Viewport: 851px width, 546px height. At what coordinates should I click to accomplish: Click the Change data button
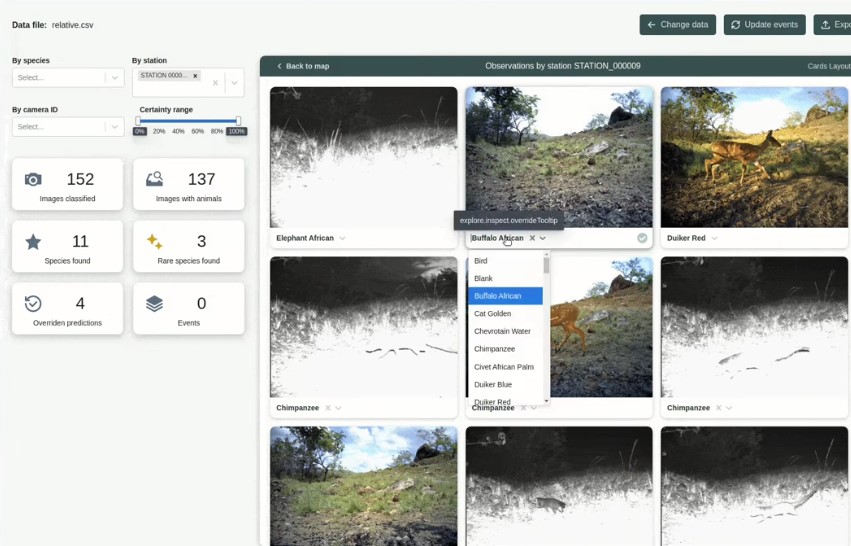(677, 25)
